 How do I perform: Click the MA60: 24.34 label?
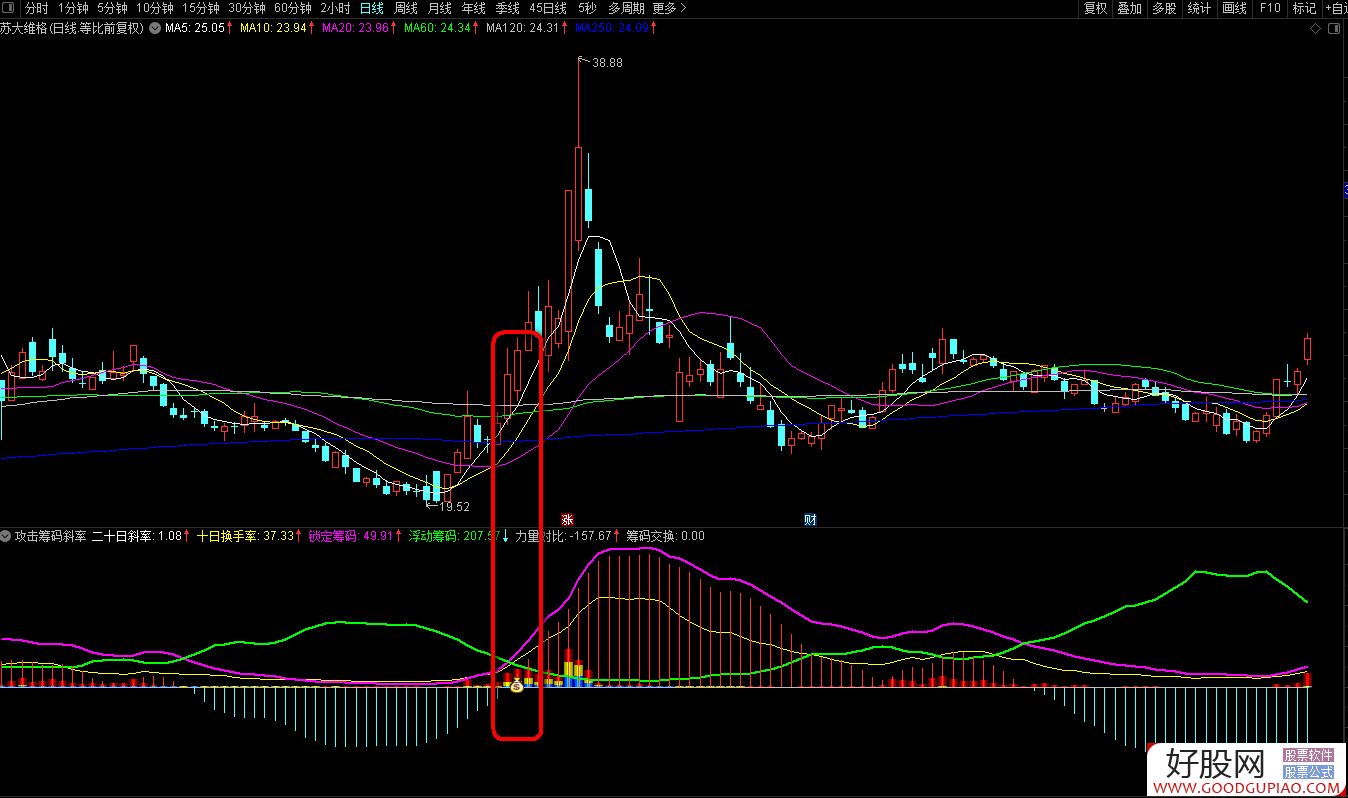435,28
